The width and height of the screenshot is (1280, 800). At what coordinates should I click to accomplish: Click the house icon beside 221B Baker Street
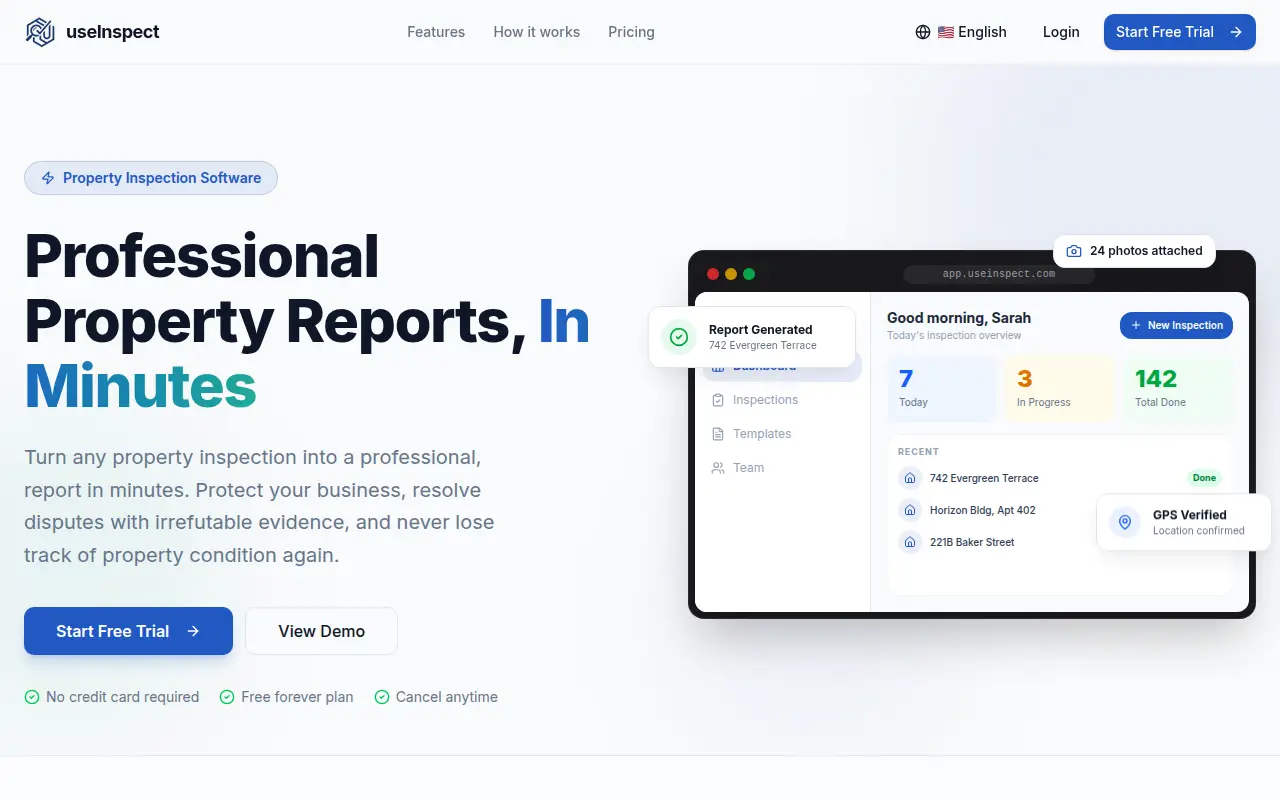(x=910, y=542)
